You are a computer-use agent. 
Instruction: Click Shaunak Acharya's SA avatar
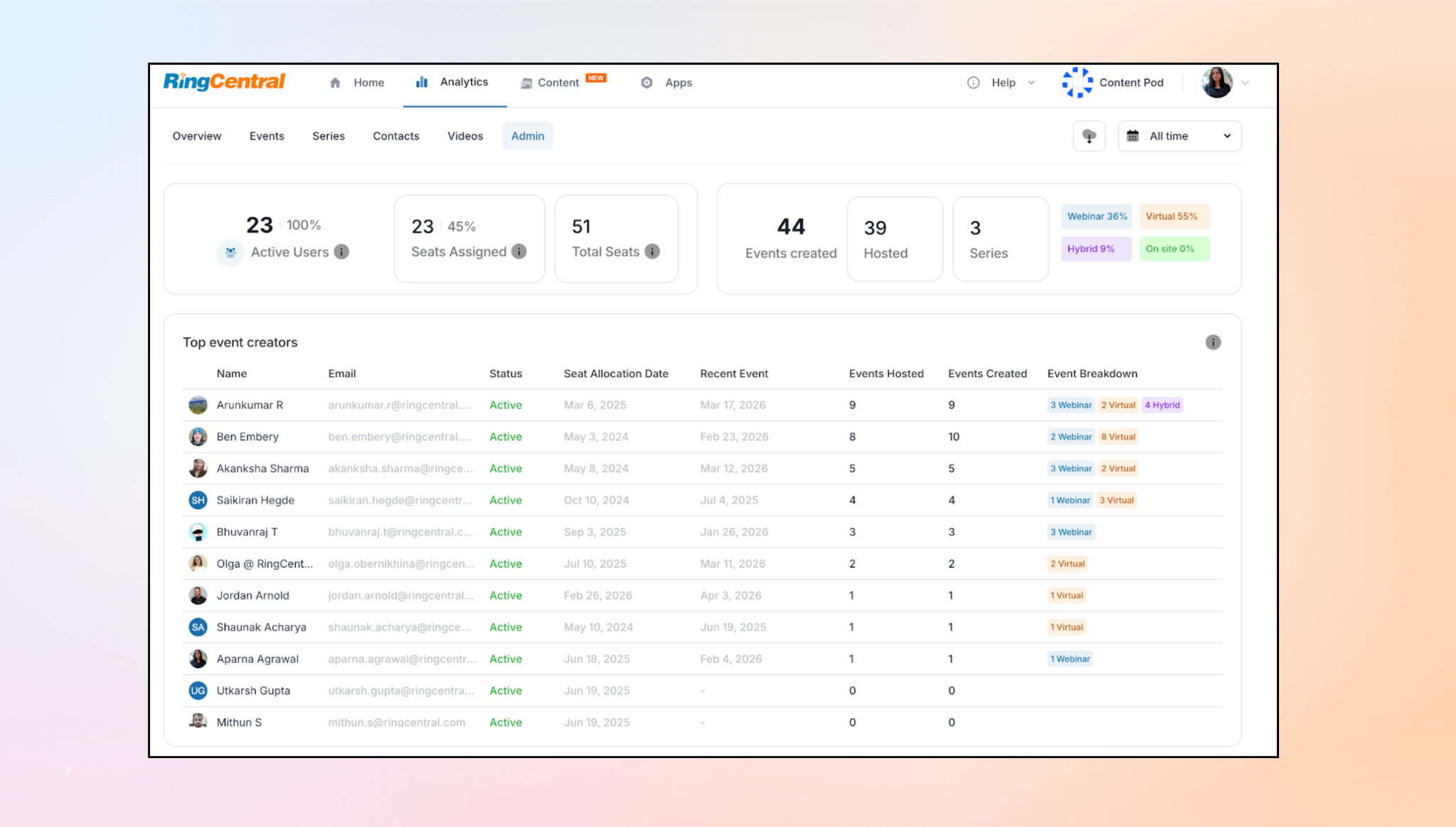(x=198, y=627)
